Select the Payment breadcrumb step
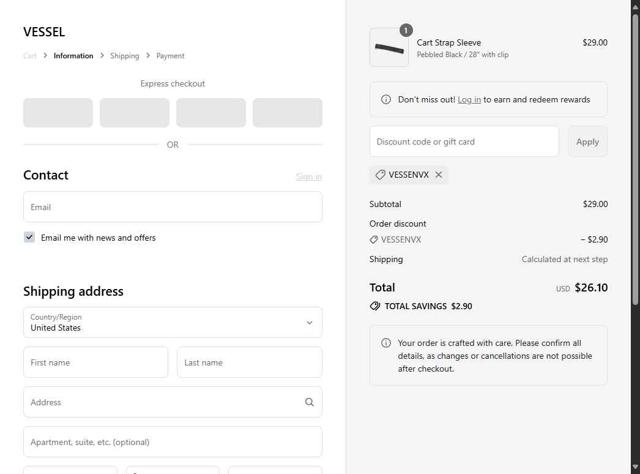This screenshot has height=474, width=640. pyautogui.click(x=170, y=56)
